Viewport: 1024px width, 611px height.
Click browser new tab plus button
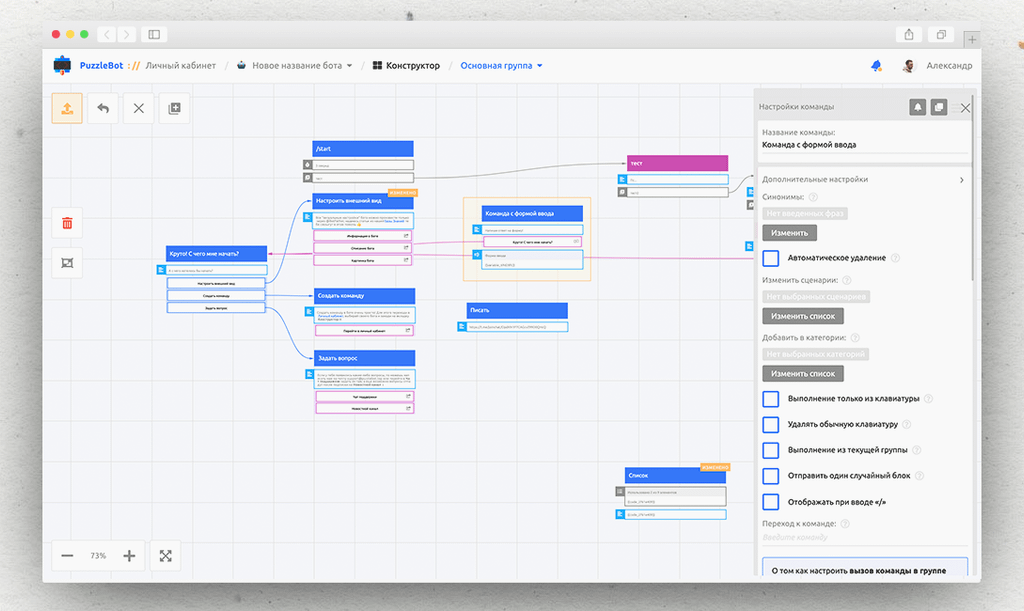(972, 39)
